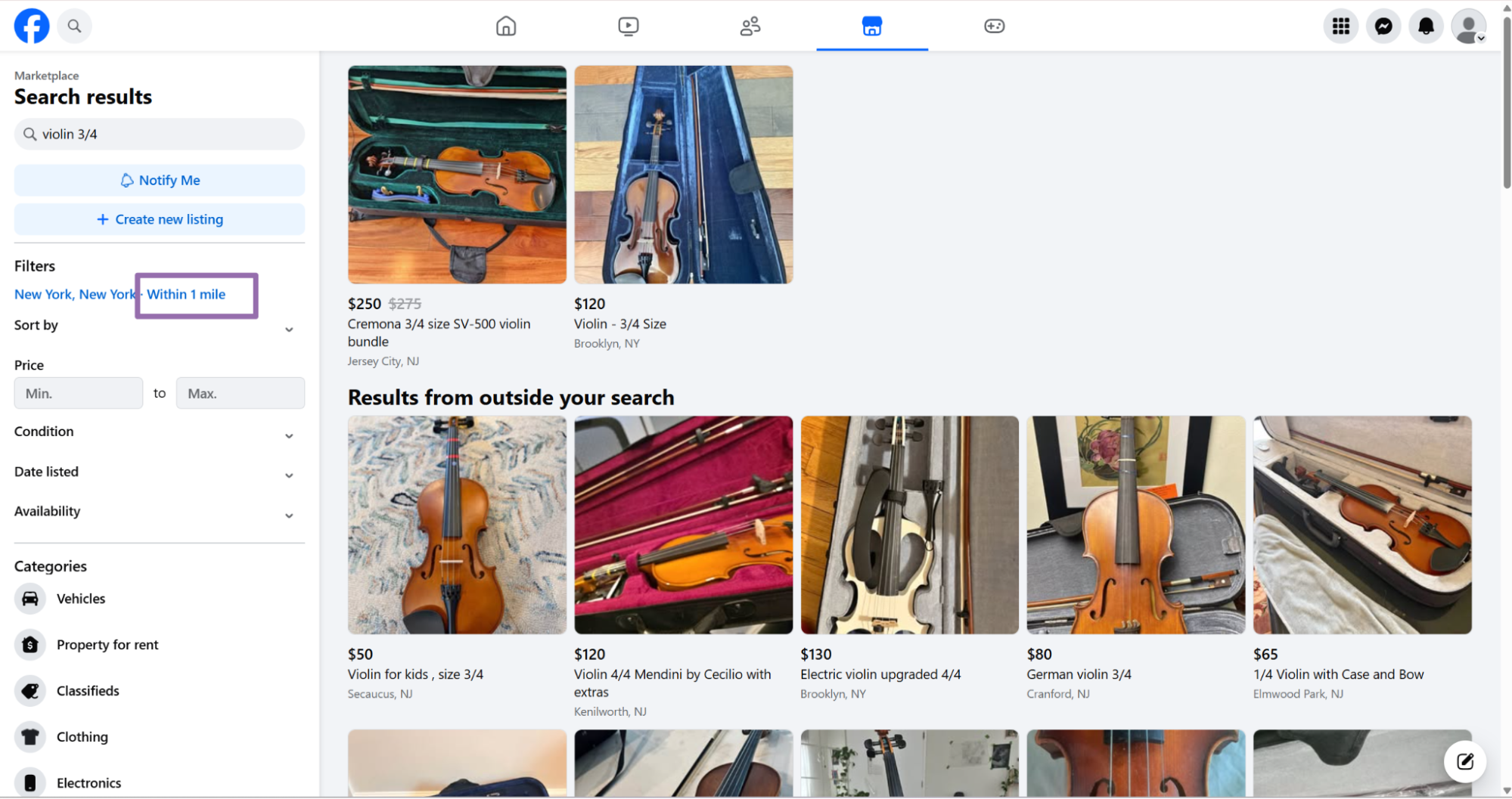Open the New York, New York location link
1512x799 pixels.
[75, 294]
